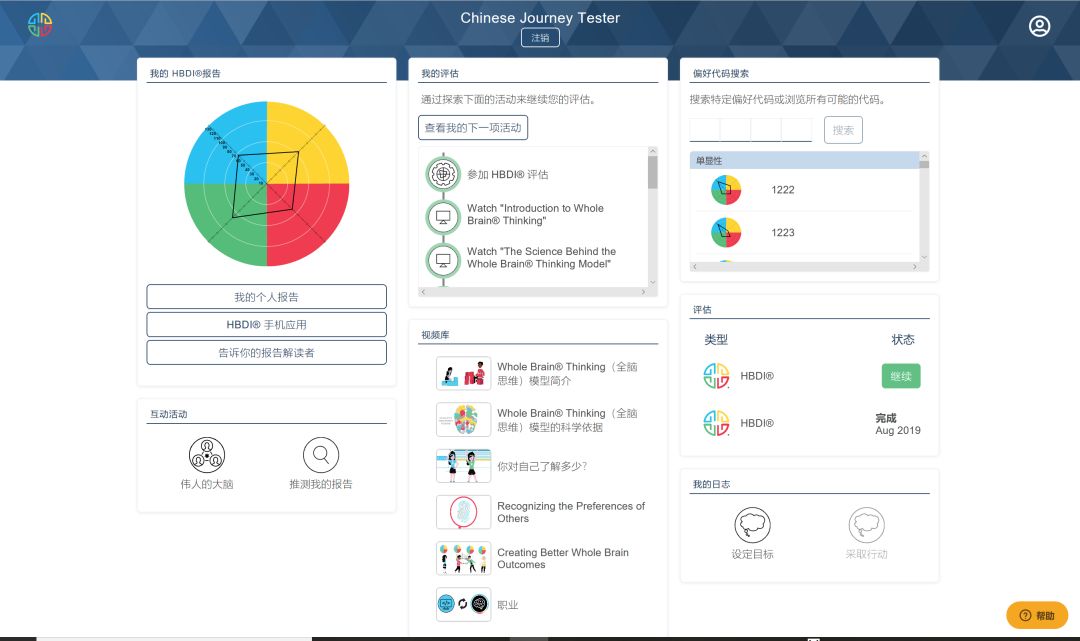This screenshot has height=641, width=1080.
Task: Click scroll right arrow of preference code list
Action: [x=915, y=266]
